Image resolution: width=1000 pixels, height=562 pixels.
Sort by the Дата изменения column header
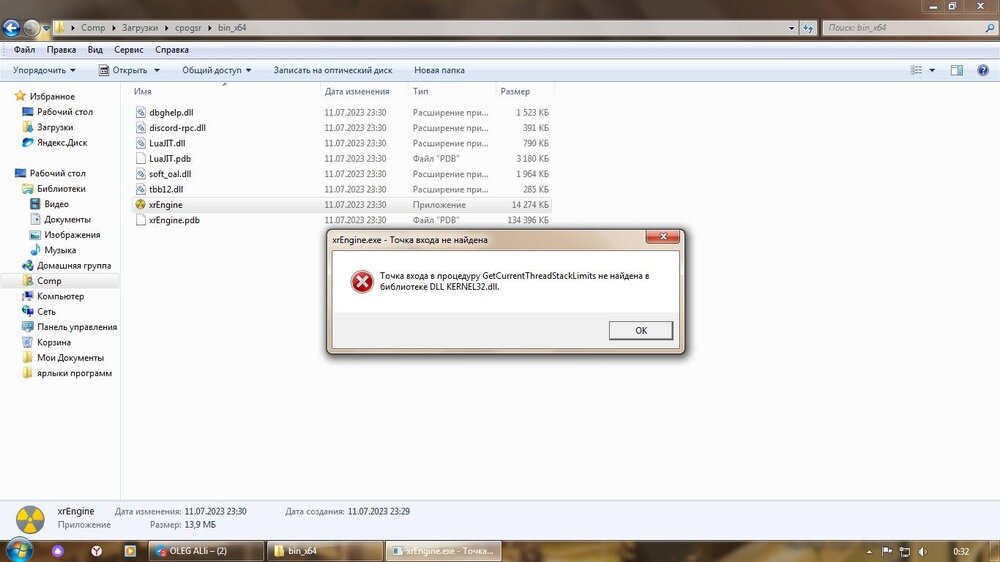(x=357, y=91)
